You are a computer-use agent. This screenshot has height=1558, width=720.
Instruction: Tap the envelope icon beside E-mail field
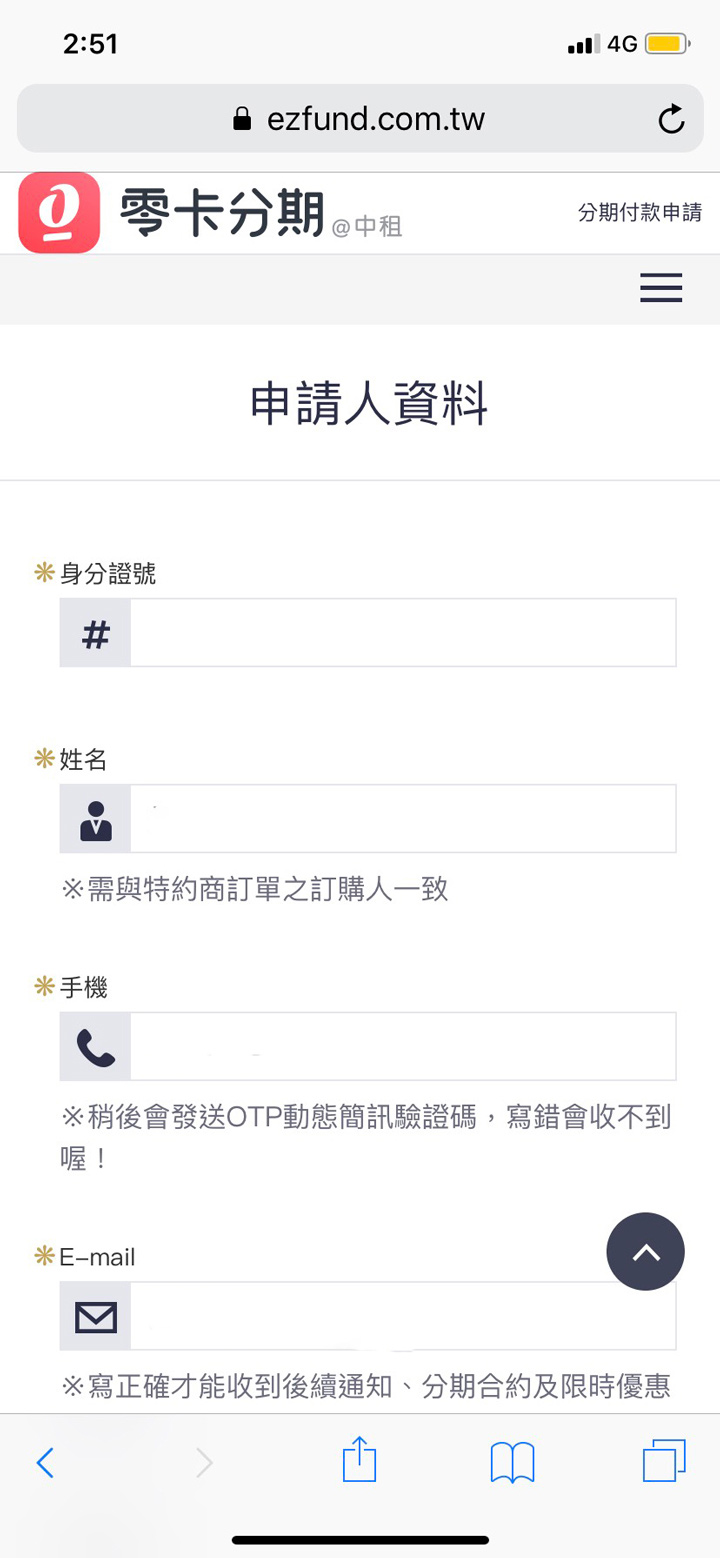pyautogui.click(x=96, y=1317)
